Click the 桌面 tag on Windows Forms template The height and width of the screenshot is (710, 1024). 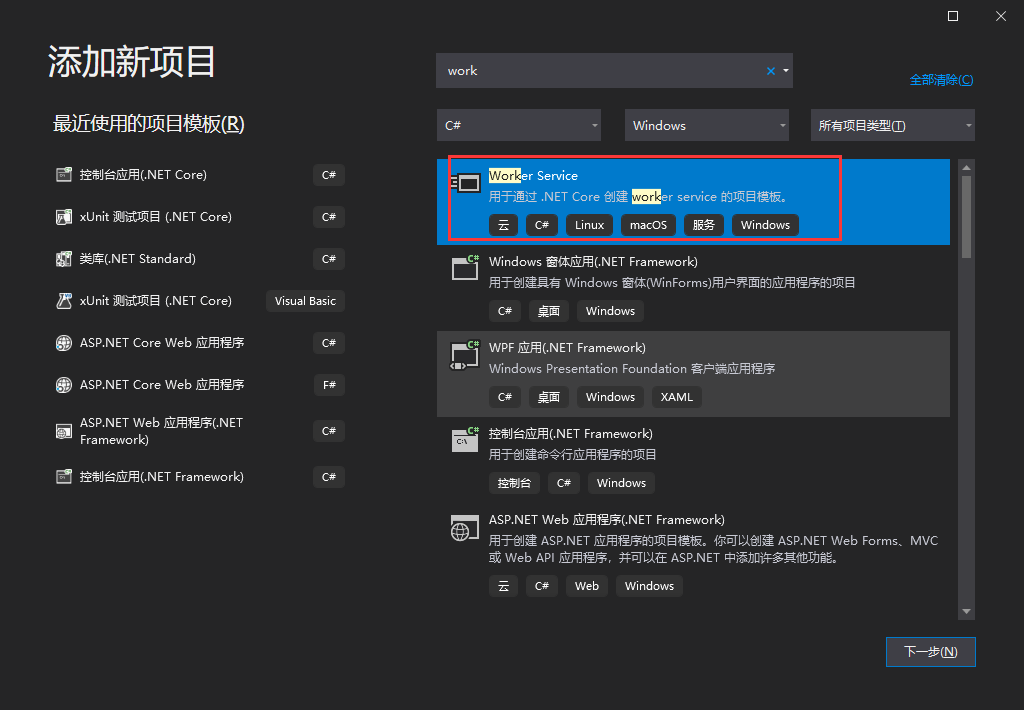pos(549,311)
